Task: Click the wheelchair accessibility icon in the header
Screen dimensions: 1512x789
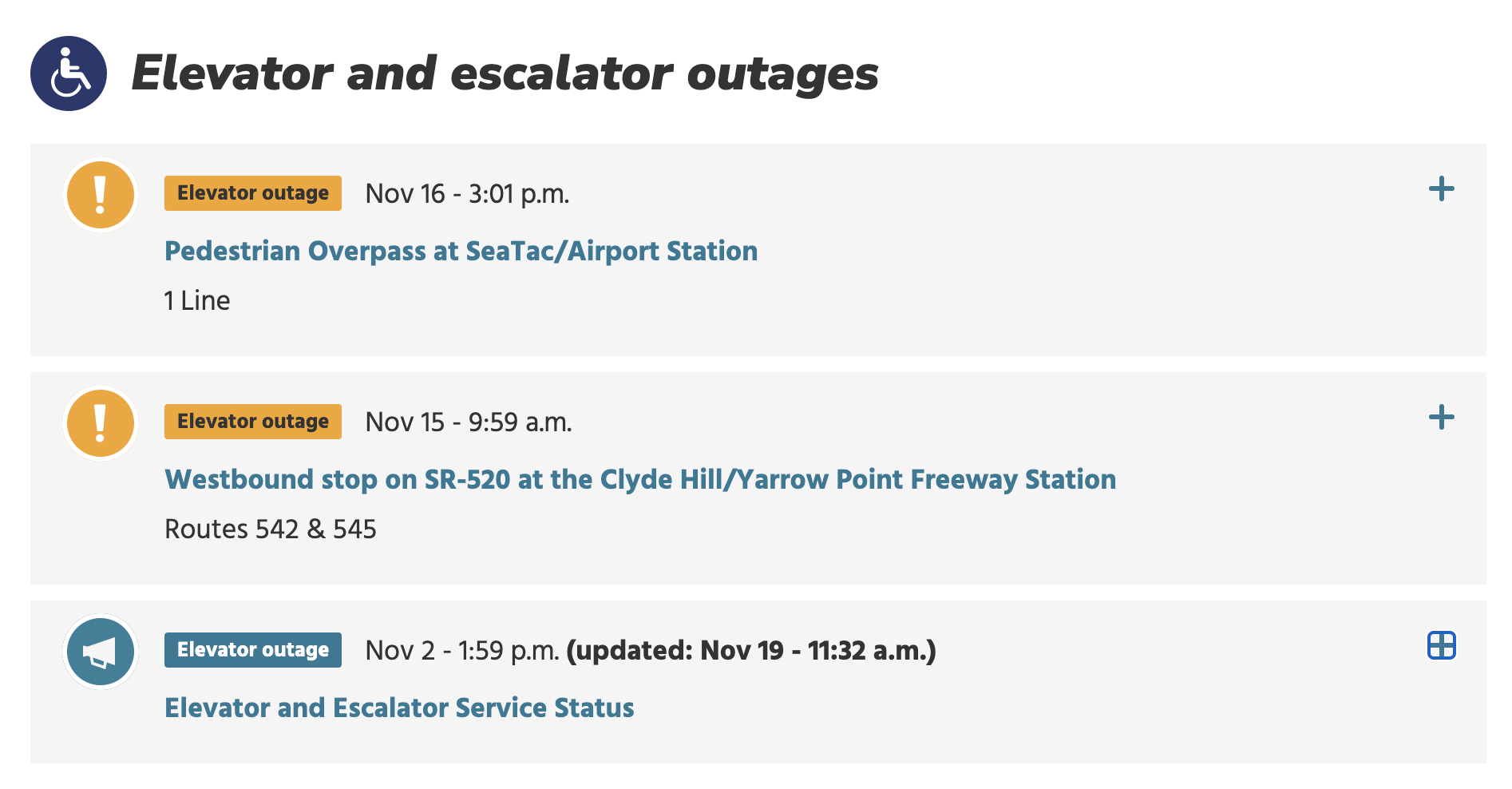Action: (69, 73)
